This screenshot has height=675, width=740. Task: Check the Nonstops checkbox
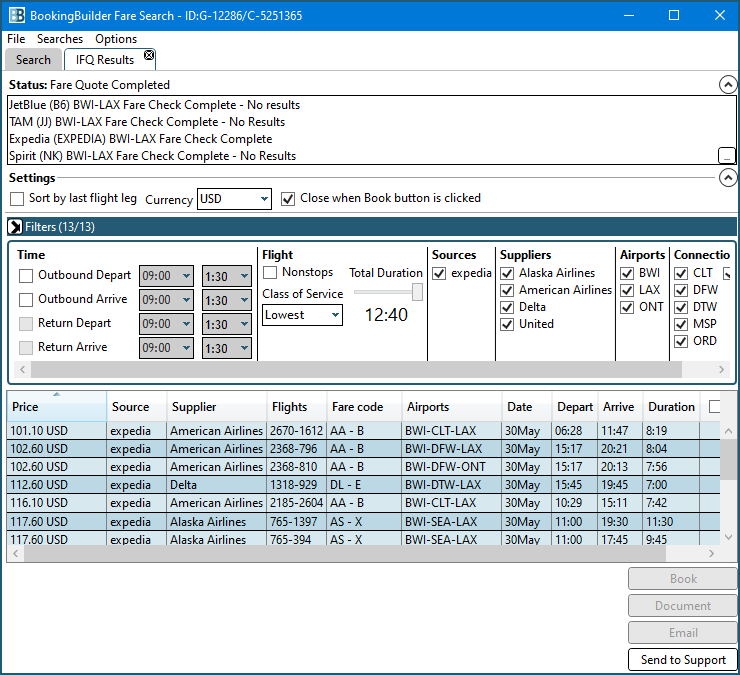coord(270,273)
